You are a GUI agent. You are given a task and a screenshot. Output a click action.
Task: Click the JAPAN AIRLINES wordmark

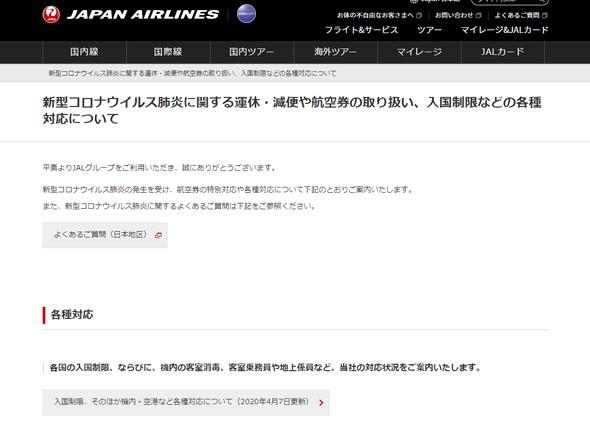143,14
